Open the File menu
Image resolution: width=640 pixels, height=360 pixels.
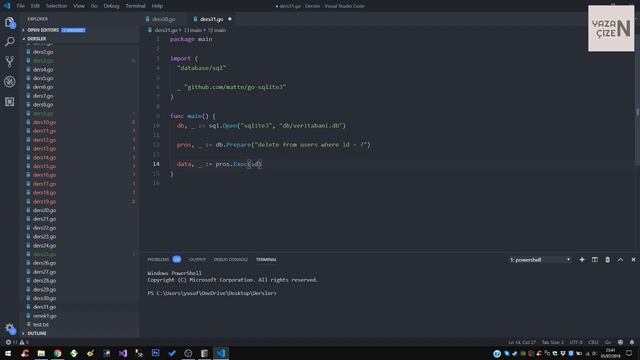tap(20, 6)
